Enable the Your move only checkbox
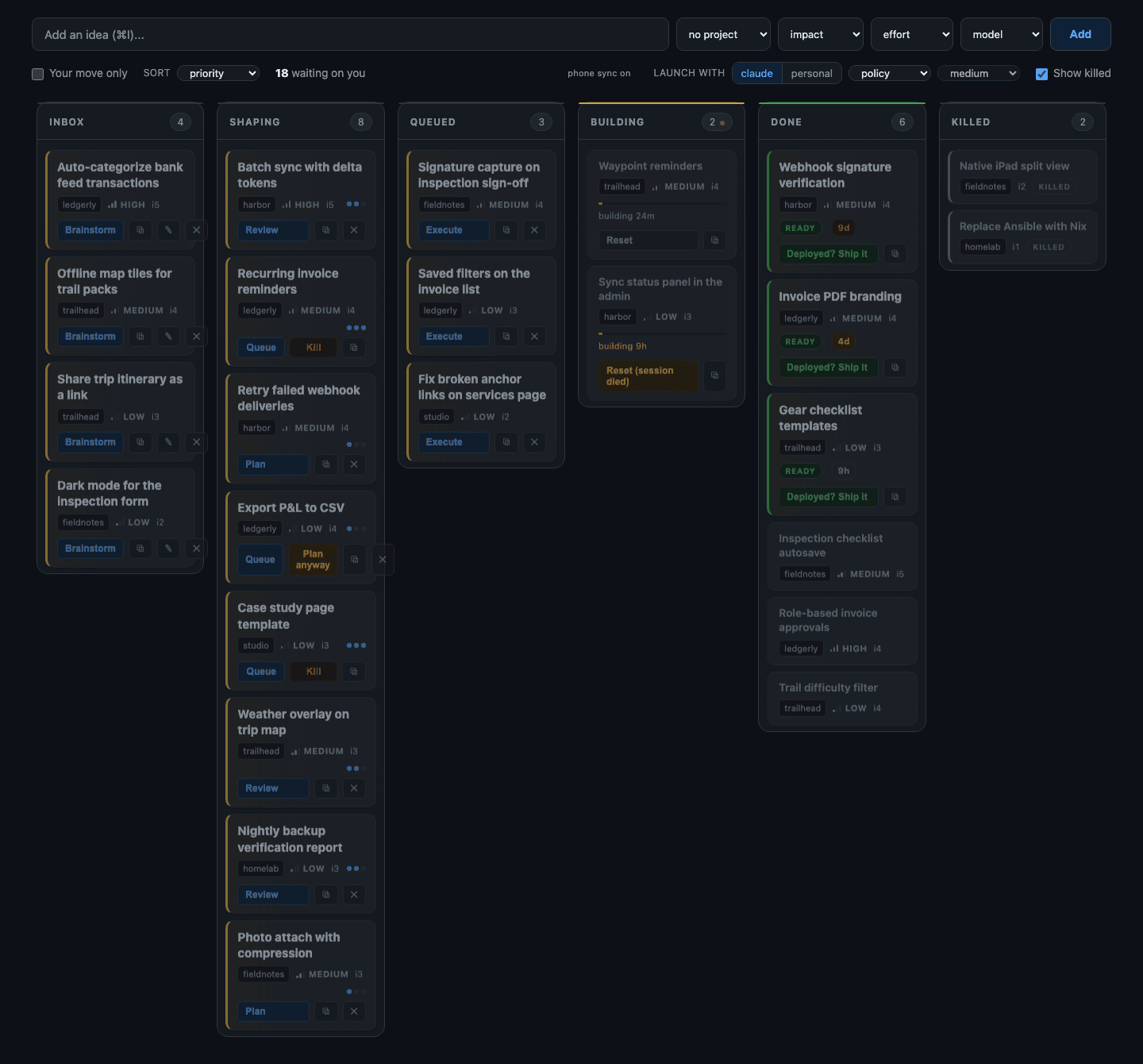1143x1064 pixels. (37, 74)
